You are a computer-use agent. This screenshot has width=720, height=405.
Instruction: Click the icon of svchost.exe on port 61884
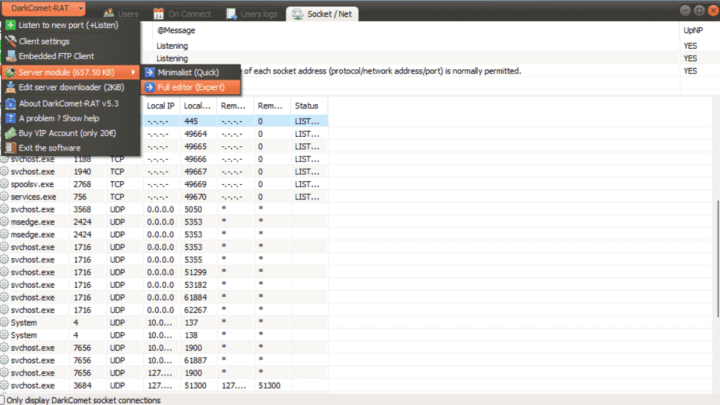pos(5,298)
